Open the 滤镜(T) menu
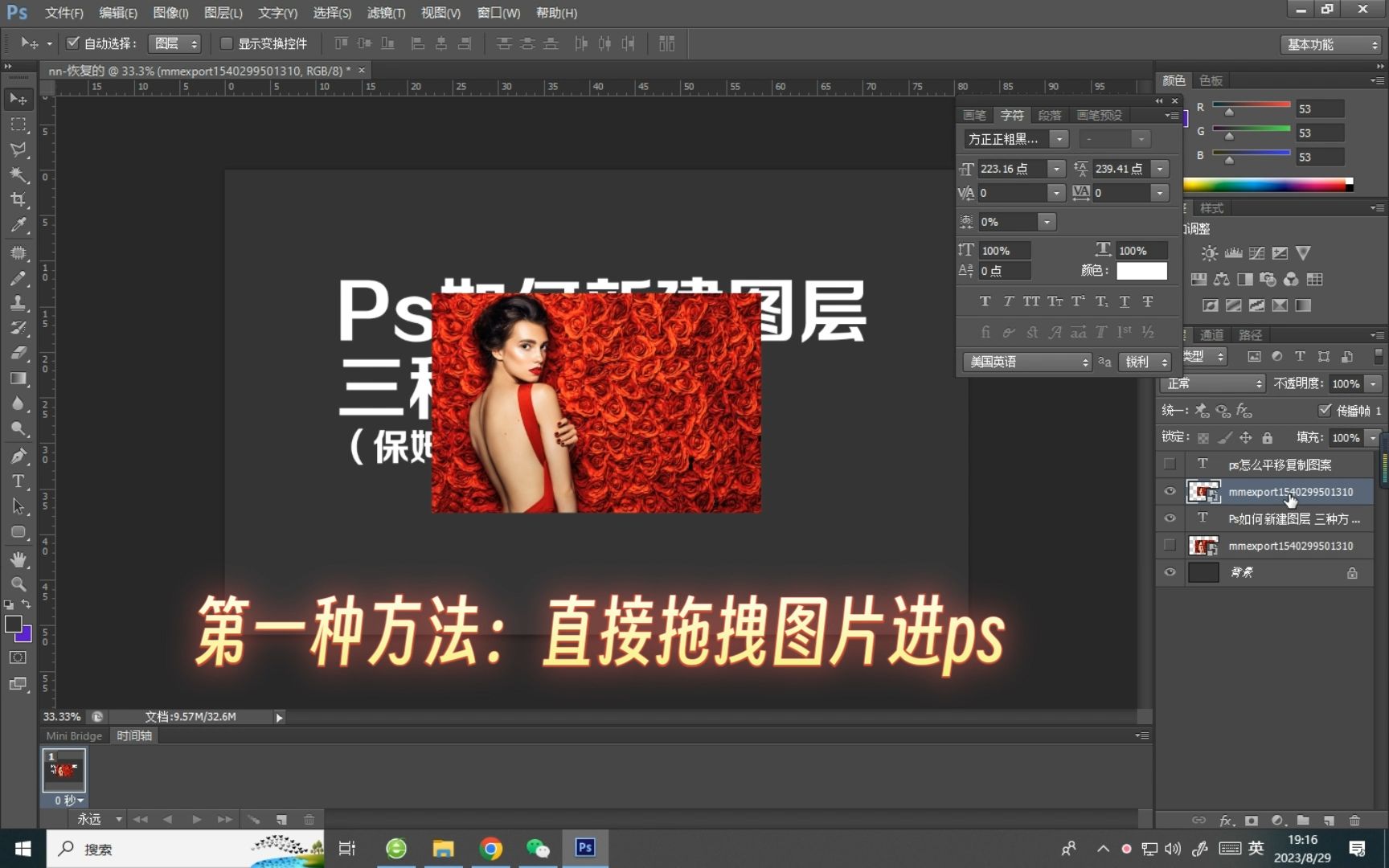The image size is (1389, 868). 386,13
